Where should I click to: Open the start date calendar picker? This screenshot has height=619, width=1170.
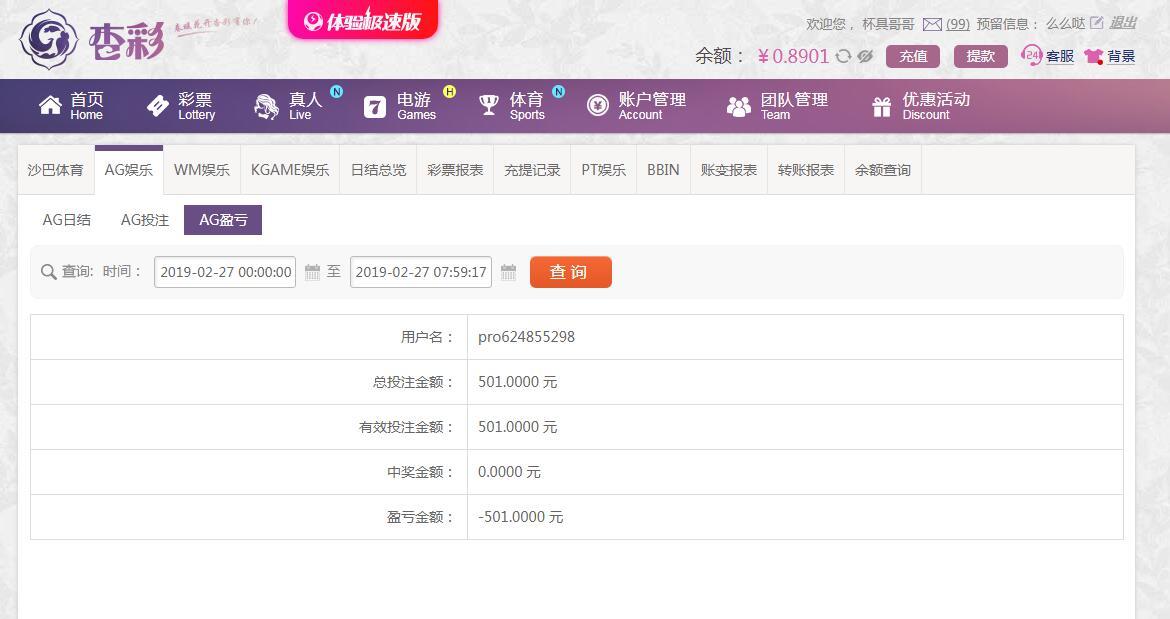(x=313, y=272)
